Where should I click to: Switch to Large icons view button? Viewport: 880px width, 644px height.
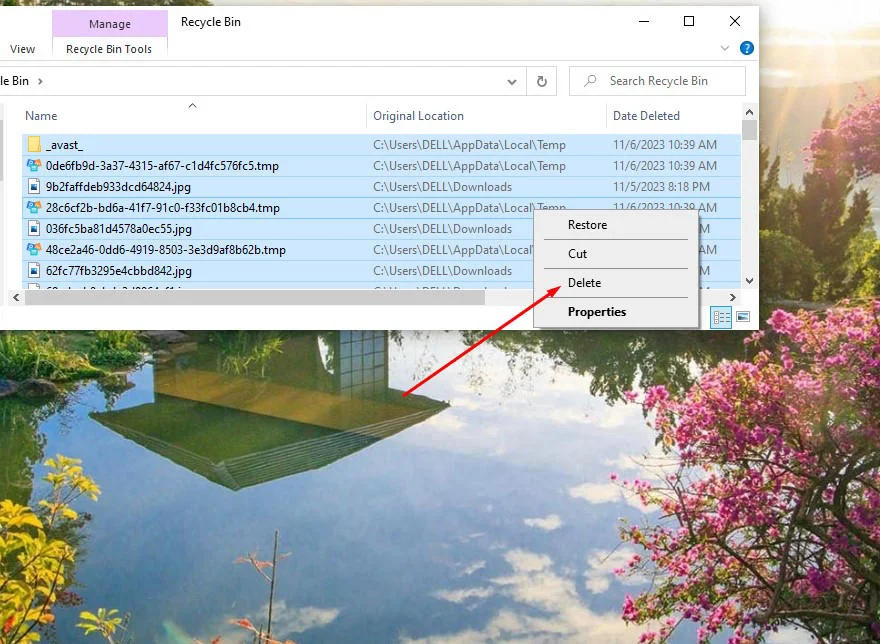pyautogui.click(x=743, y=317)
